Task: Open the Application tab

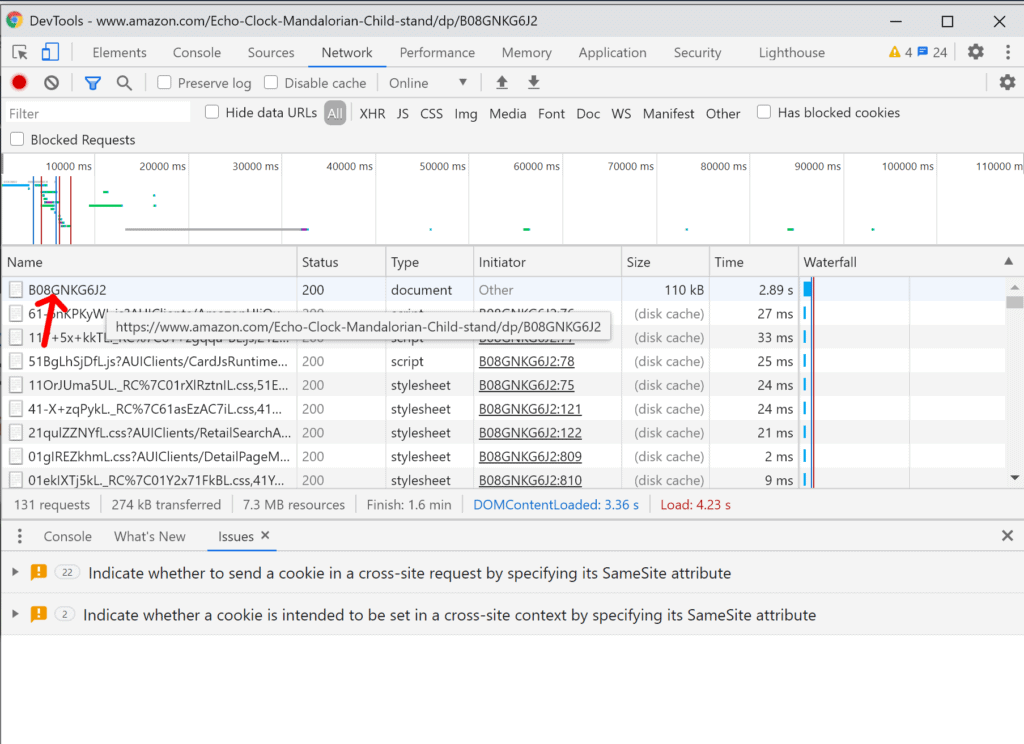Action: 613,52
